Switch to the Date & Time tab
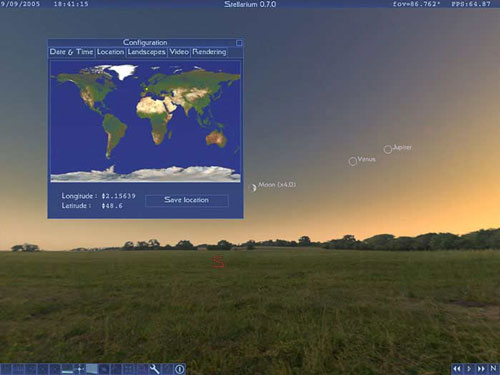 (71, 52)
